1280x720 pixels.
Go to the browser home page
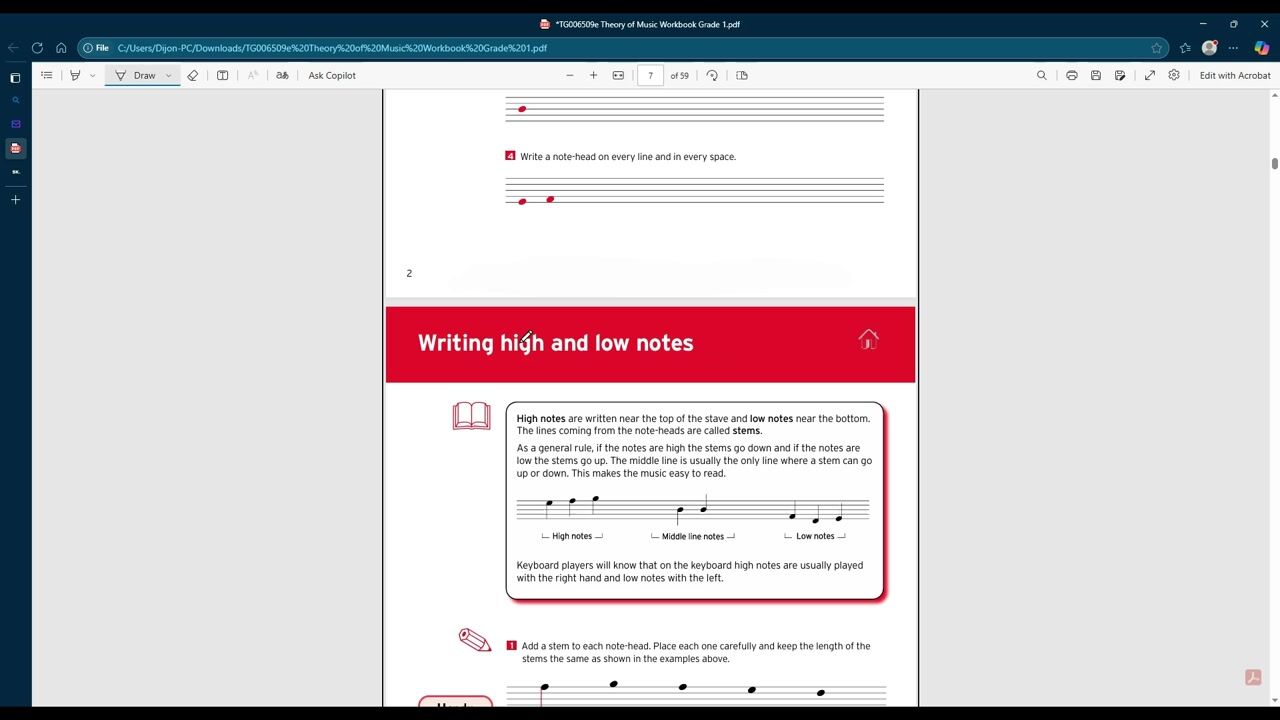pos(61,48)
